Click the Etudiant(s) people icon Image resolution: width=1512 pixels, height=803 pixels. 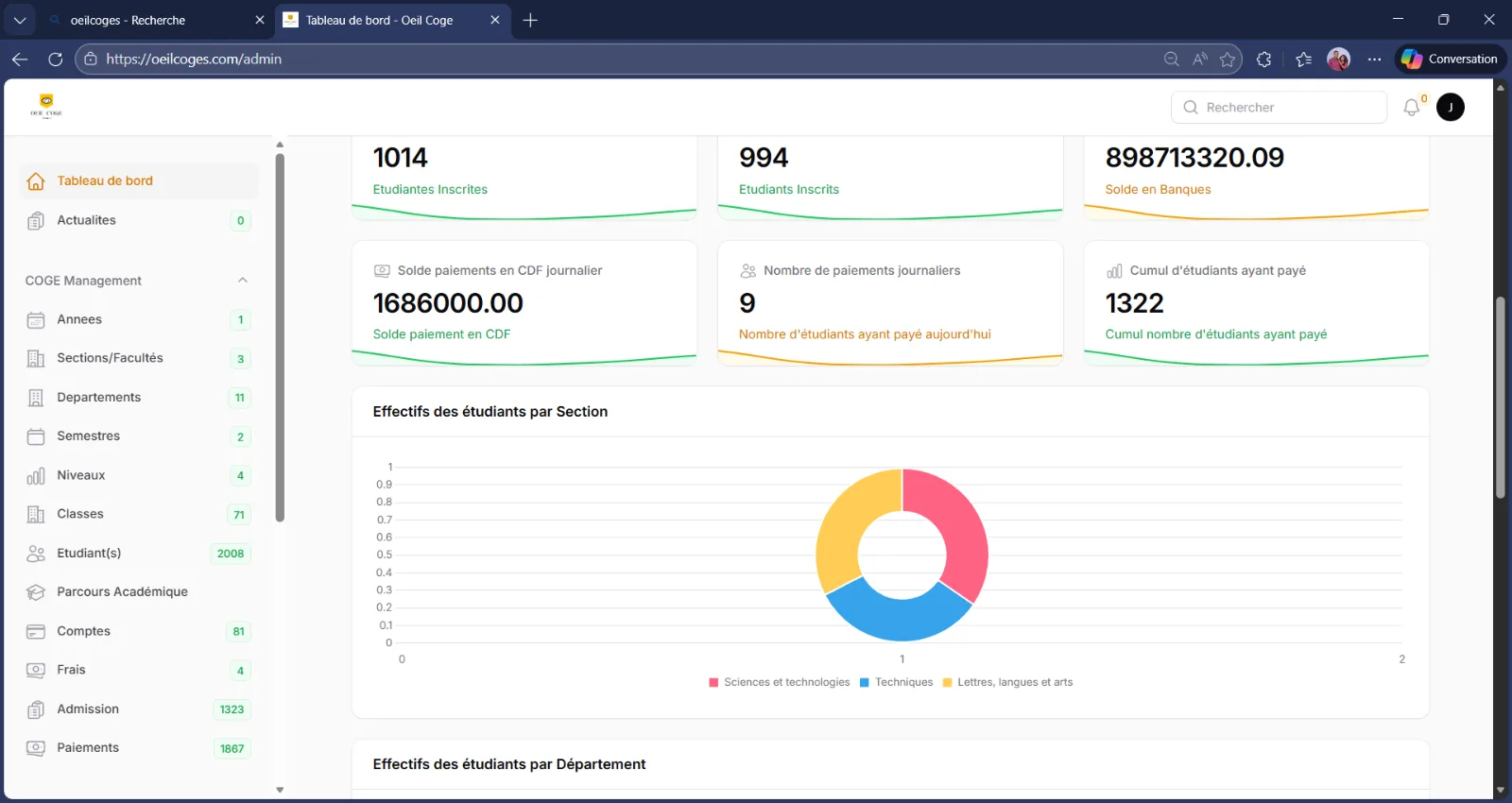click(36, 554)
